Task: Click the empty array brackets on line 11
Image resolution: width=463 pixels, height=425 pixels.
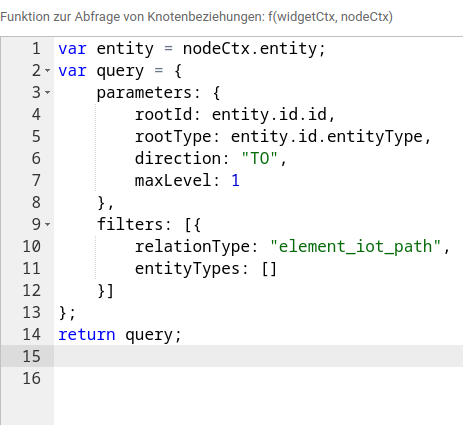Action: pos(269,269)
